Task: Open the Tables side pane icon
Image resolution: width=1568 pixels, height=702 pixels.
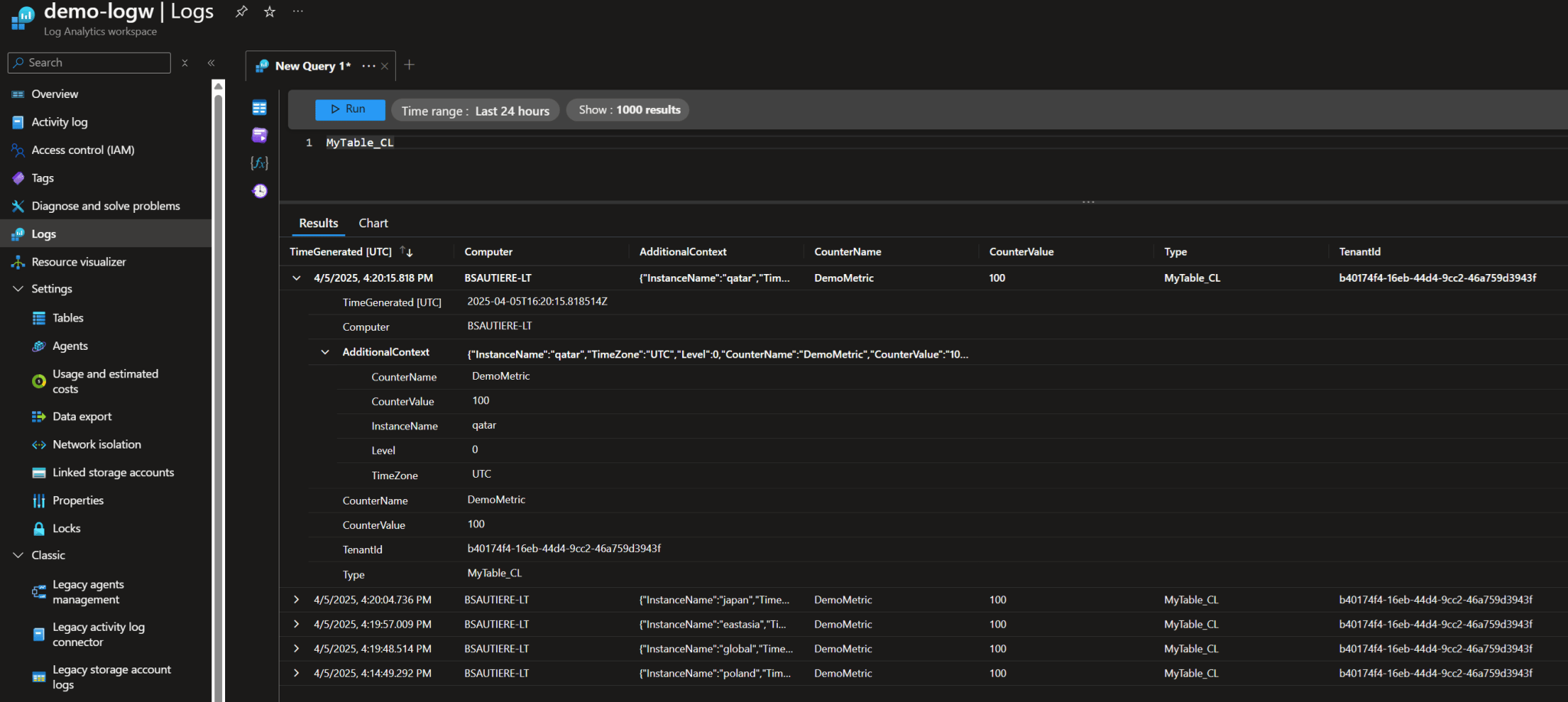Action: [260, 108]
